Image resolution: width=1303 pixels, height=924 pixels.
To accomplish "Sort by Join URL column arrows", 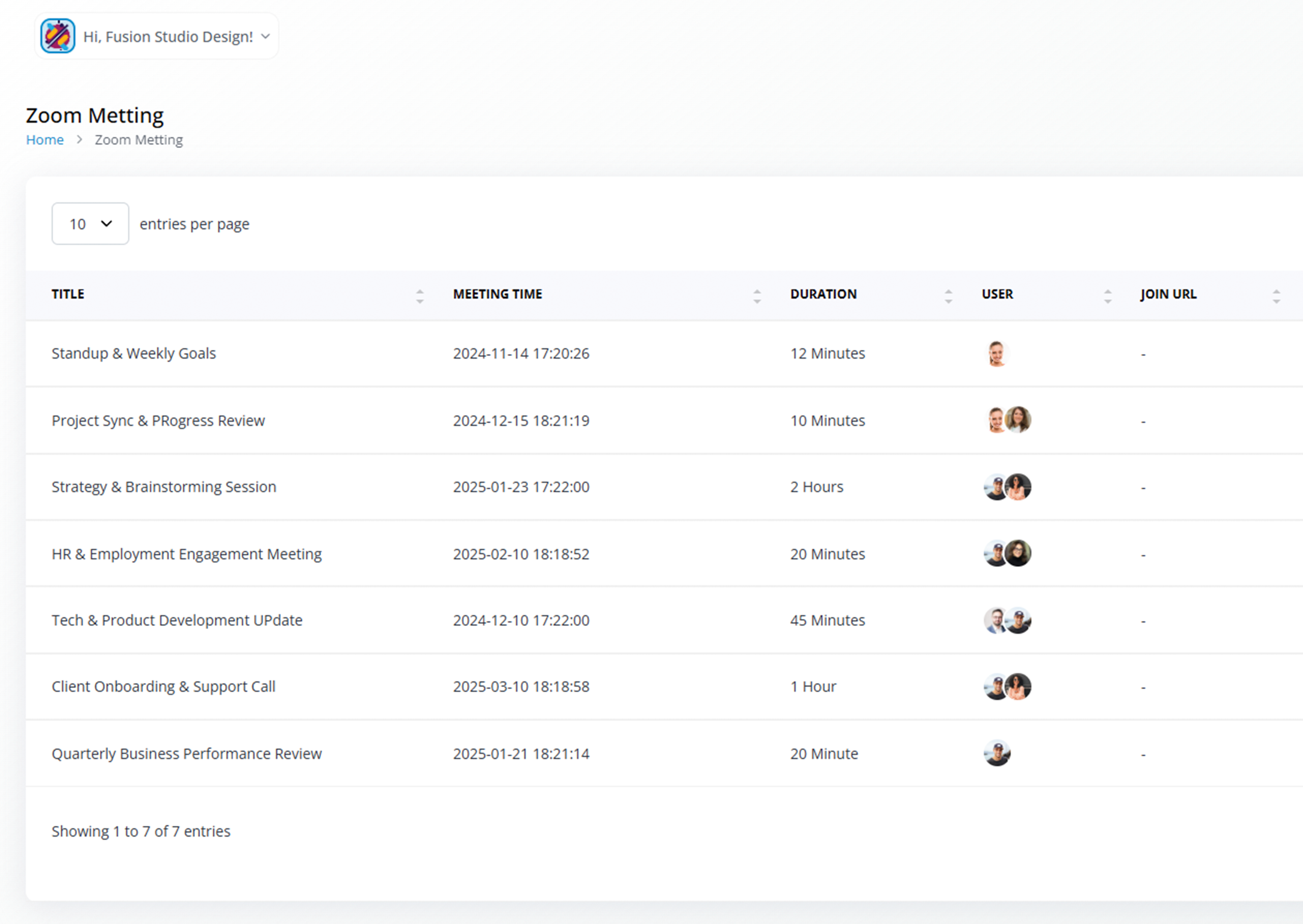I will tap(1276, 296).
